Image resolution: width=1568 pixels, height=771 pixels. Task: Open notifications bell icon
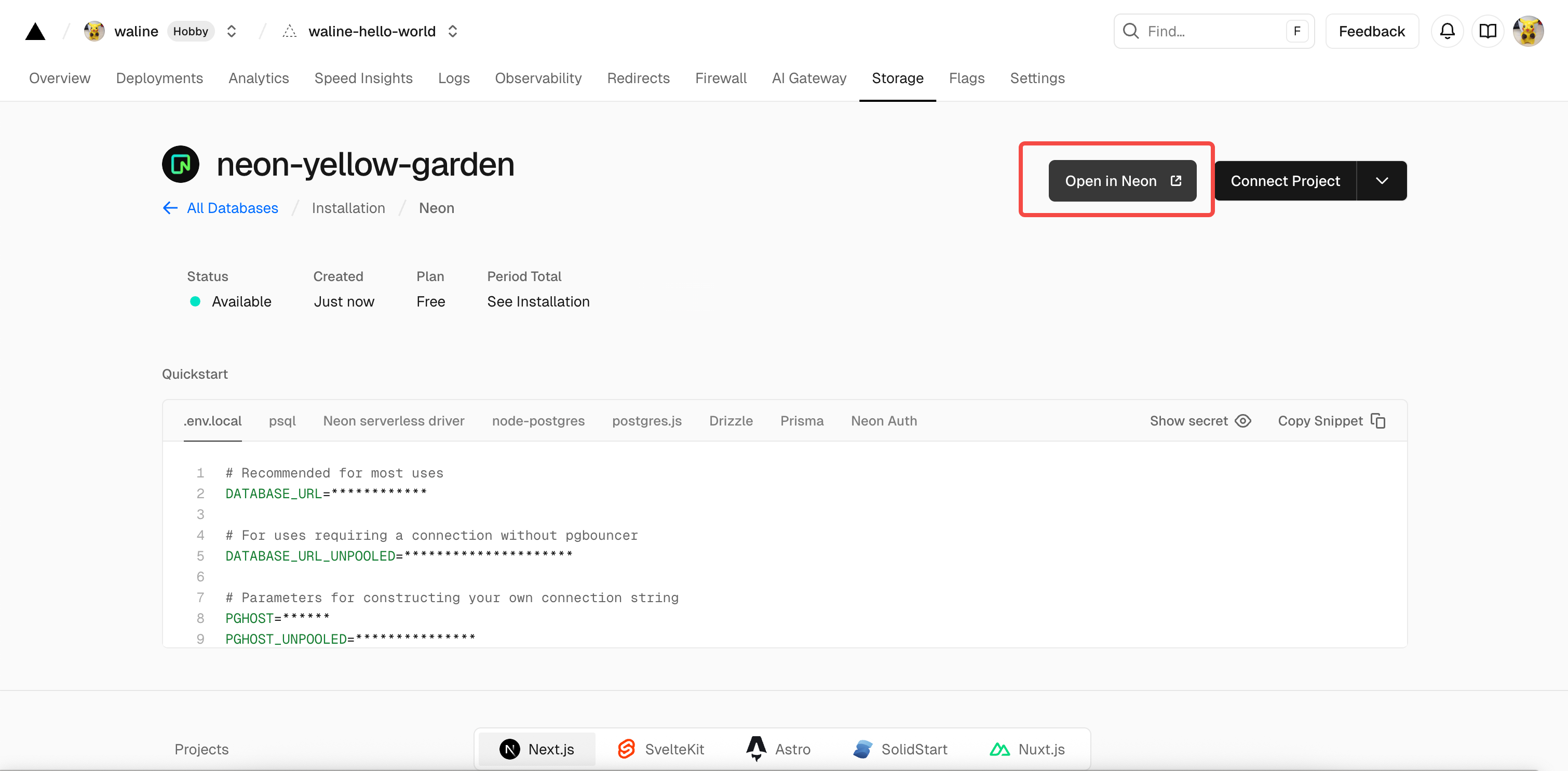(1447, 31)
